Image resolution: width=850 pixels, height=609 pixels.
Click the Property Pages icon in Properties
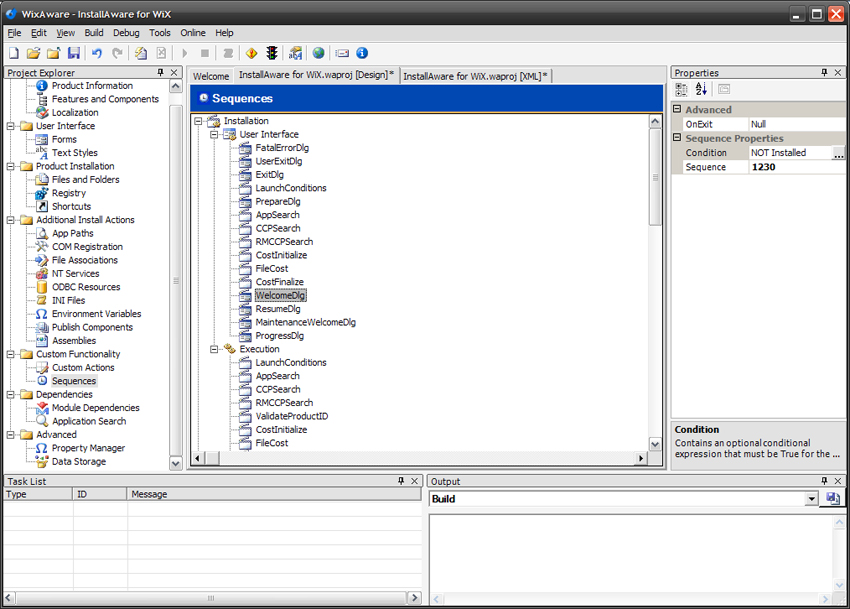click(724, 89)
